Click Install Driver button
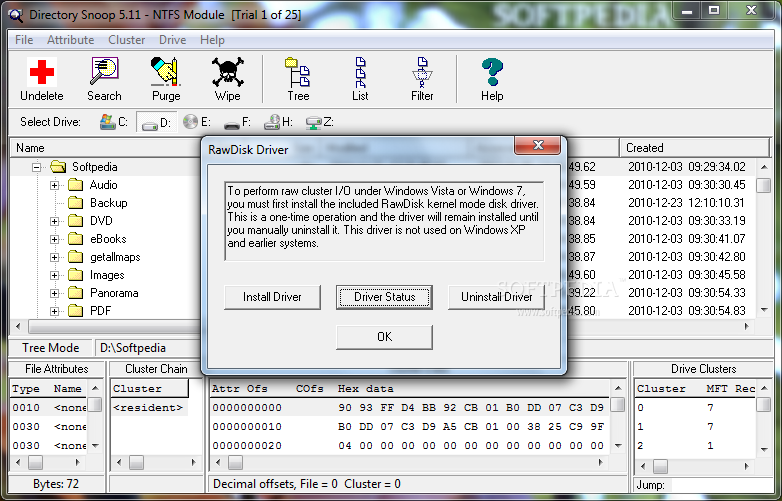This screenshot has height=501, width=782. 272,297
